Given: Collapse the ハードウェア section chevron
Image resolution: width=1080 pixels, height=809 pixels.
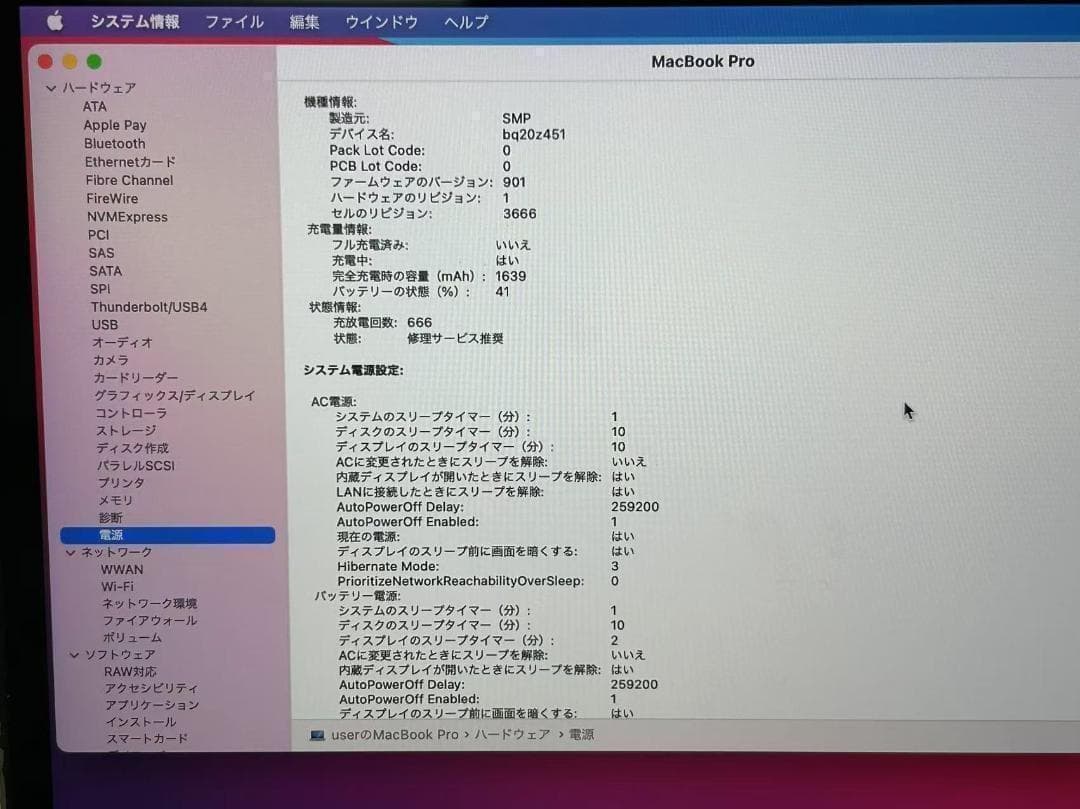Looking at the screenshot, I should pos(51,88).
